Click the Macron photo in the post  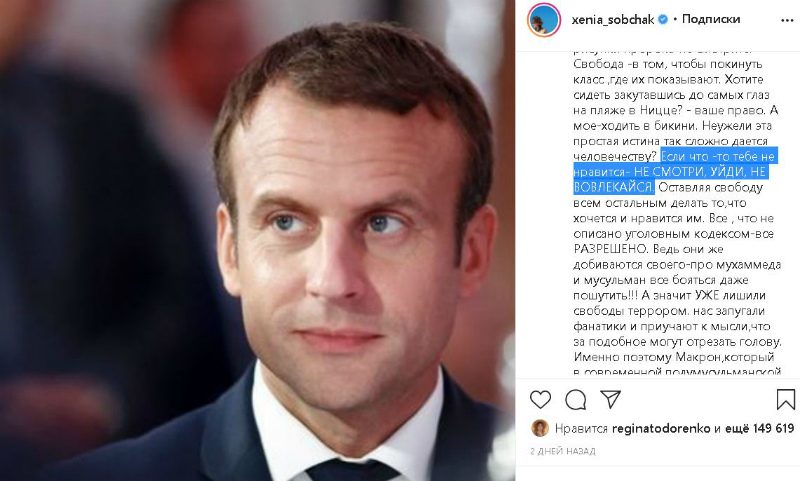pos(257,240)
